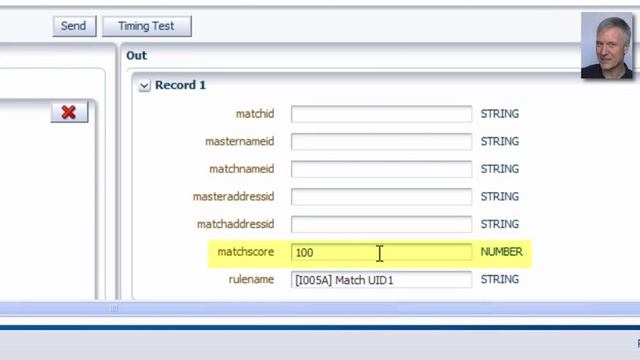640x360 pixels.
Task: Click the matchid input field
Action: coord(381,114)
